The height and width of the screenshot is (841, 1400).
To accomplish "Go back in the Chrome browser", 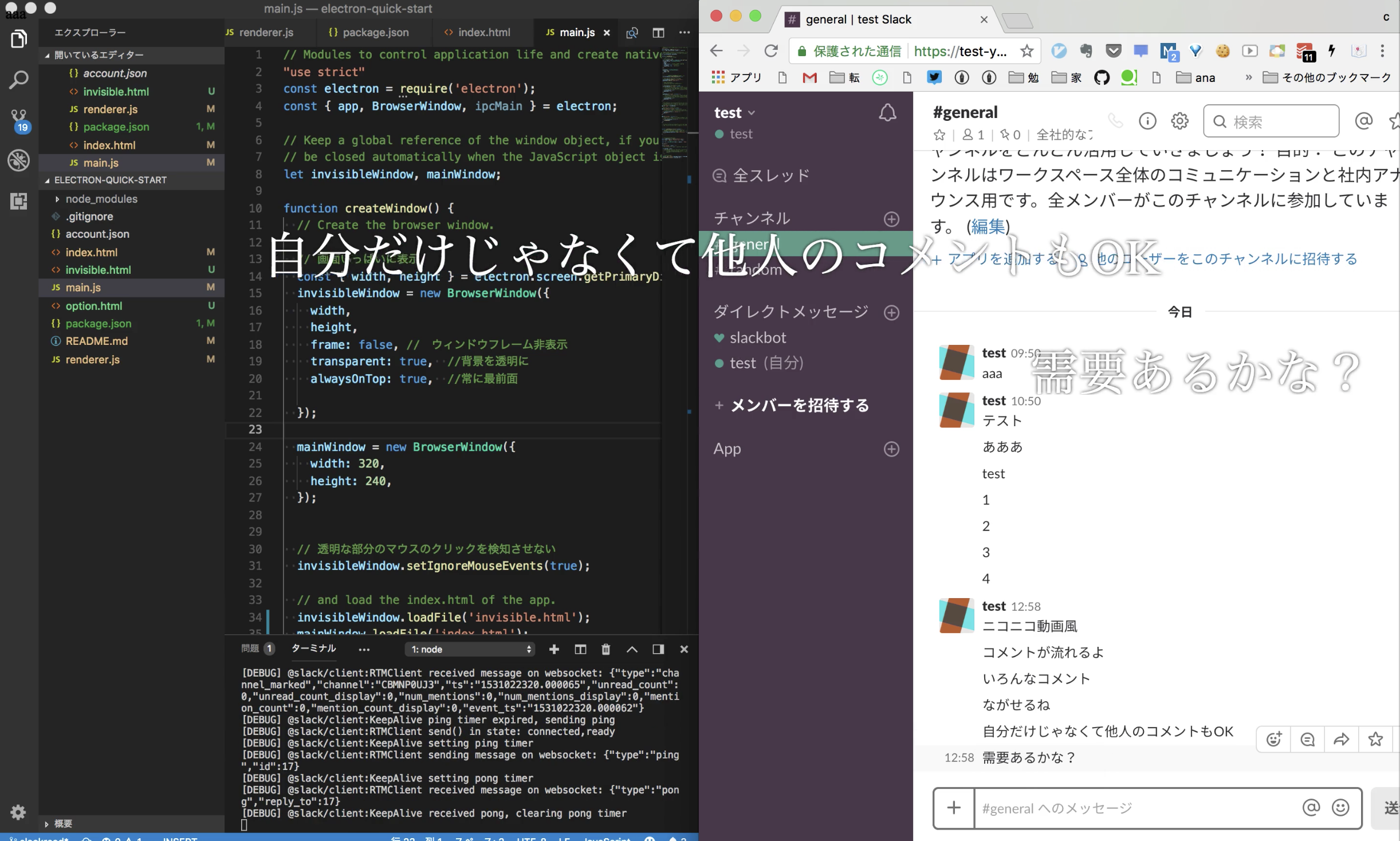I will 717,51.
